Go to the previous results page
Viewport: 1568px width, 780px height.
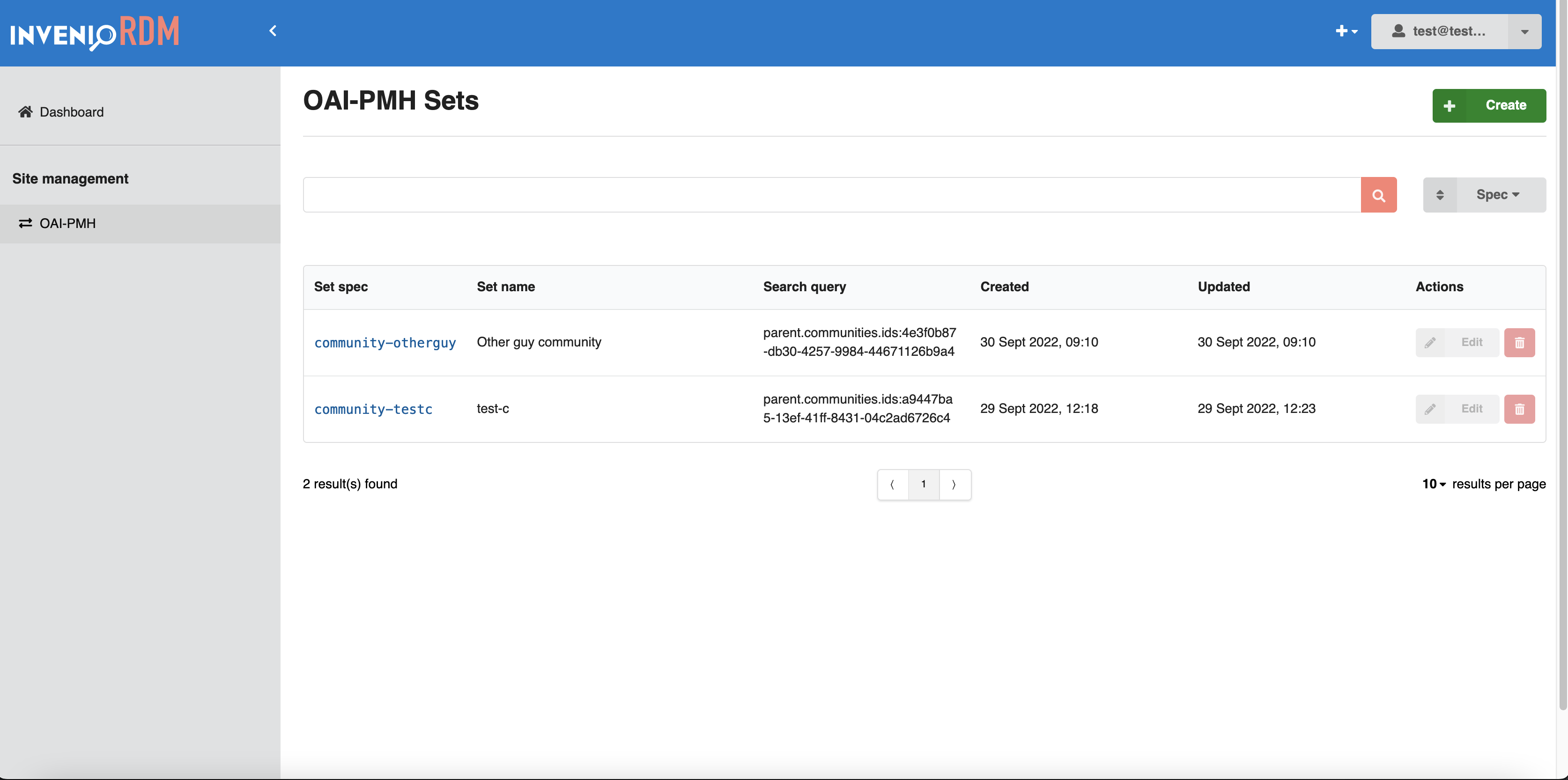[892, 484]
